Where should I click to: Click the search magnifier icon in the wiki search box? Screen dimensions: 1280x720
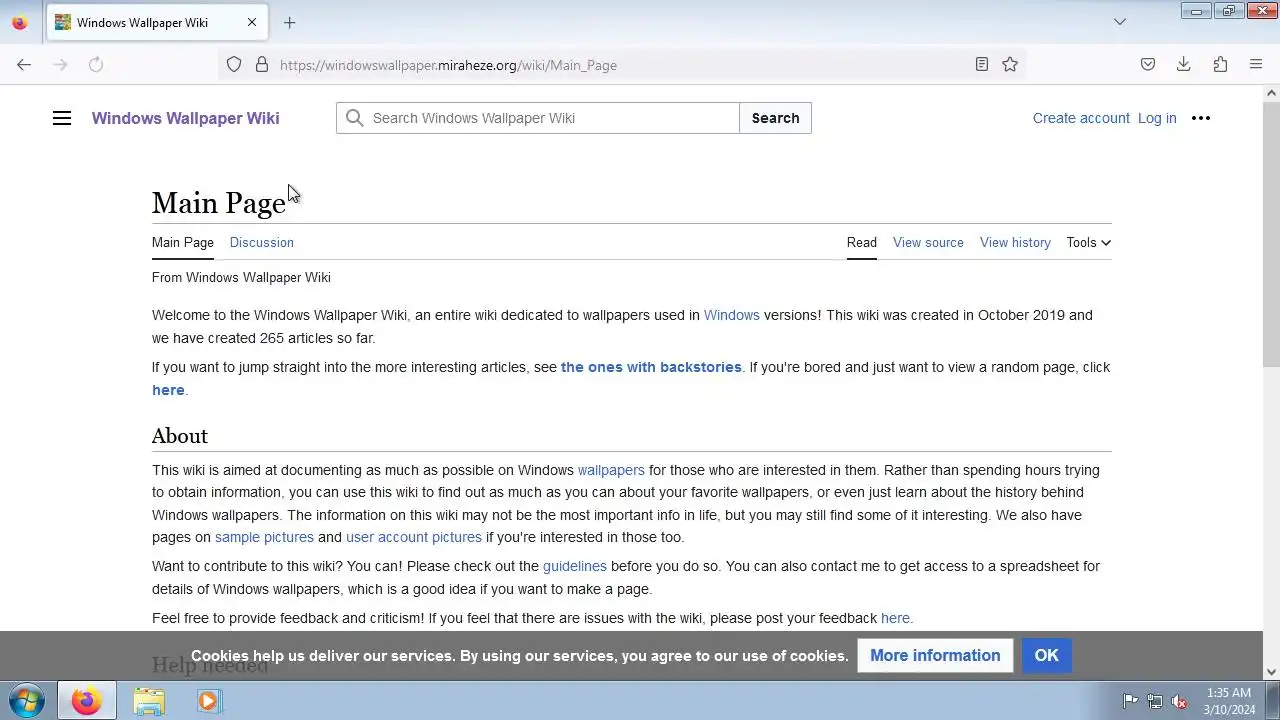(x=354, y=118)
